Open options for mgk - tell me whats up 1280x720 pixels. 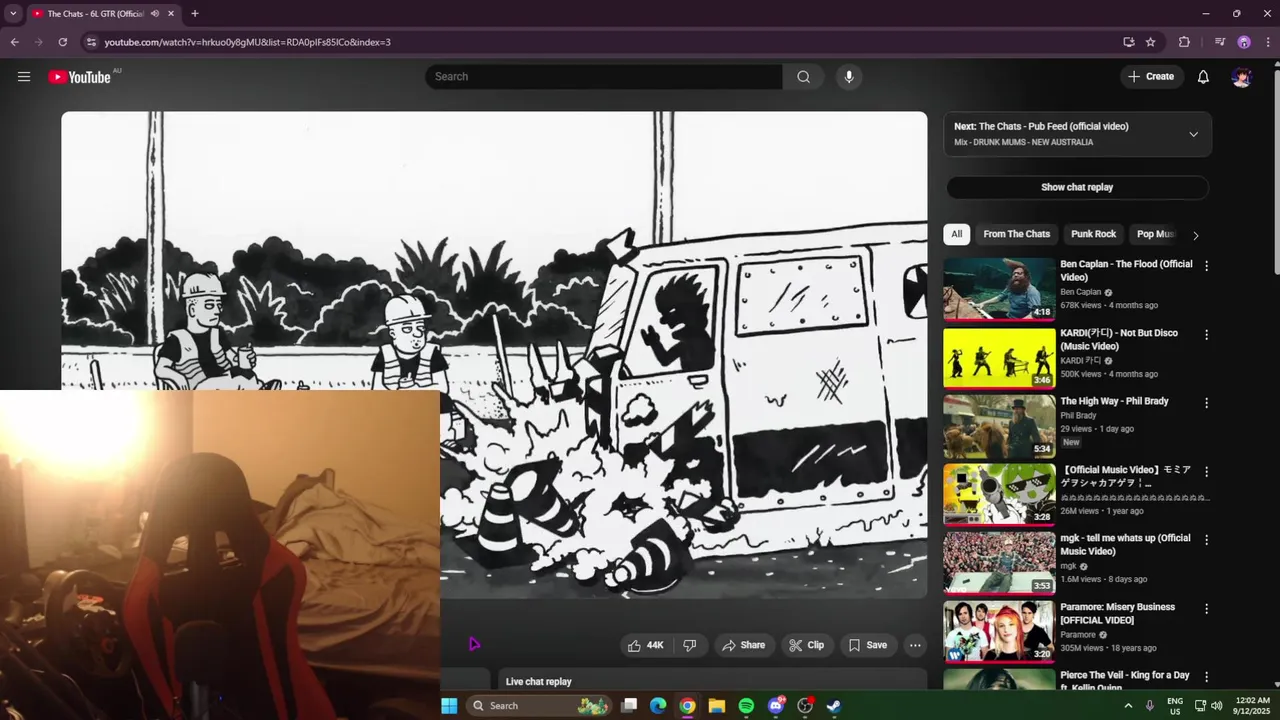[x=1206, y=540]
